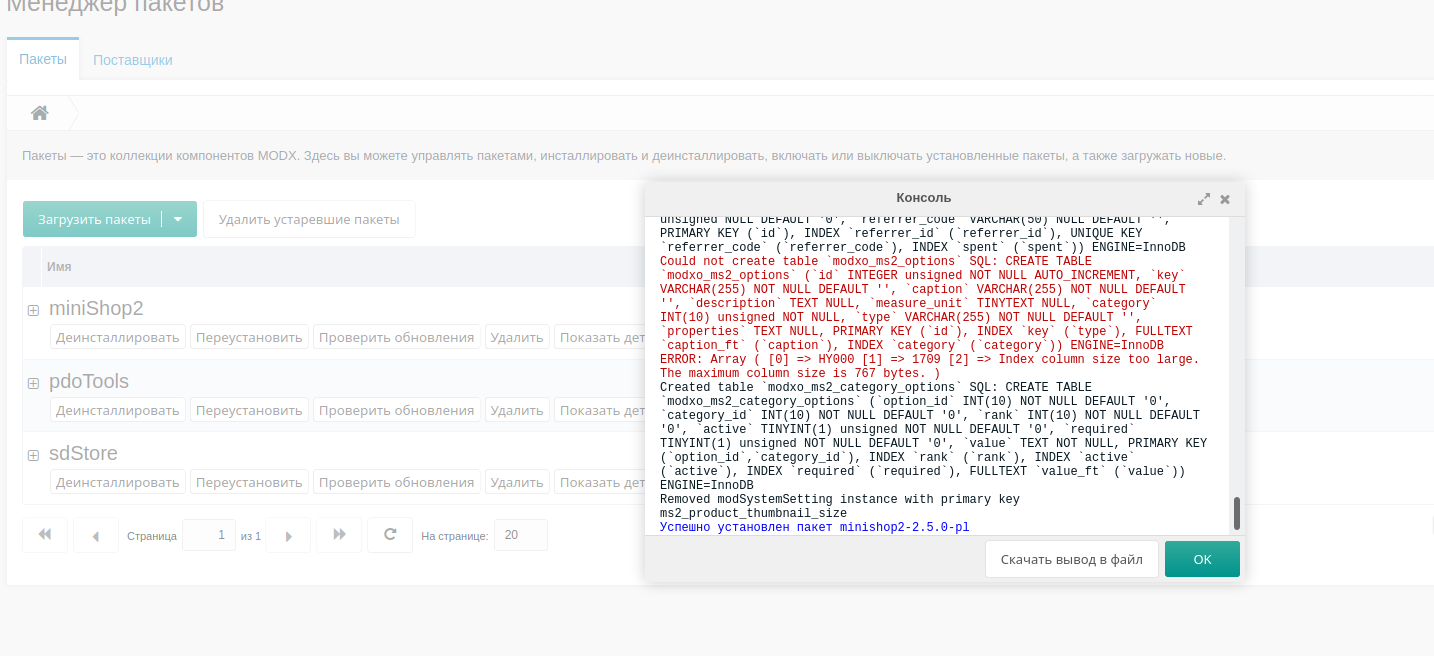This screenshot has width=1434, height=656.
Task: Expand miniShop2 package details row
Action: pyautogui.click(x=33, y=310)
